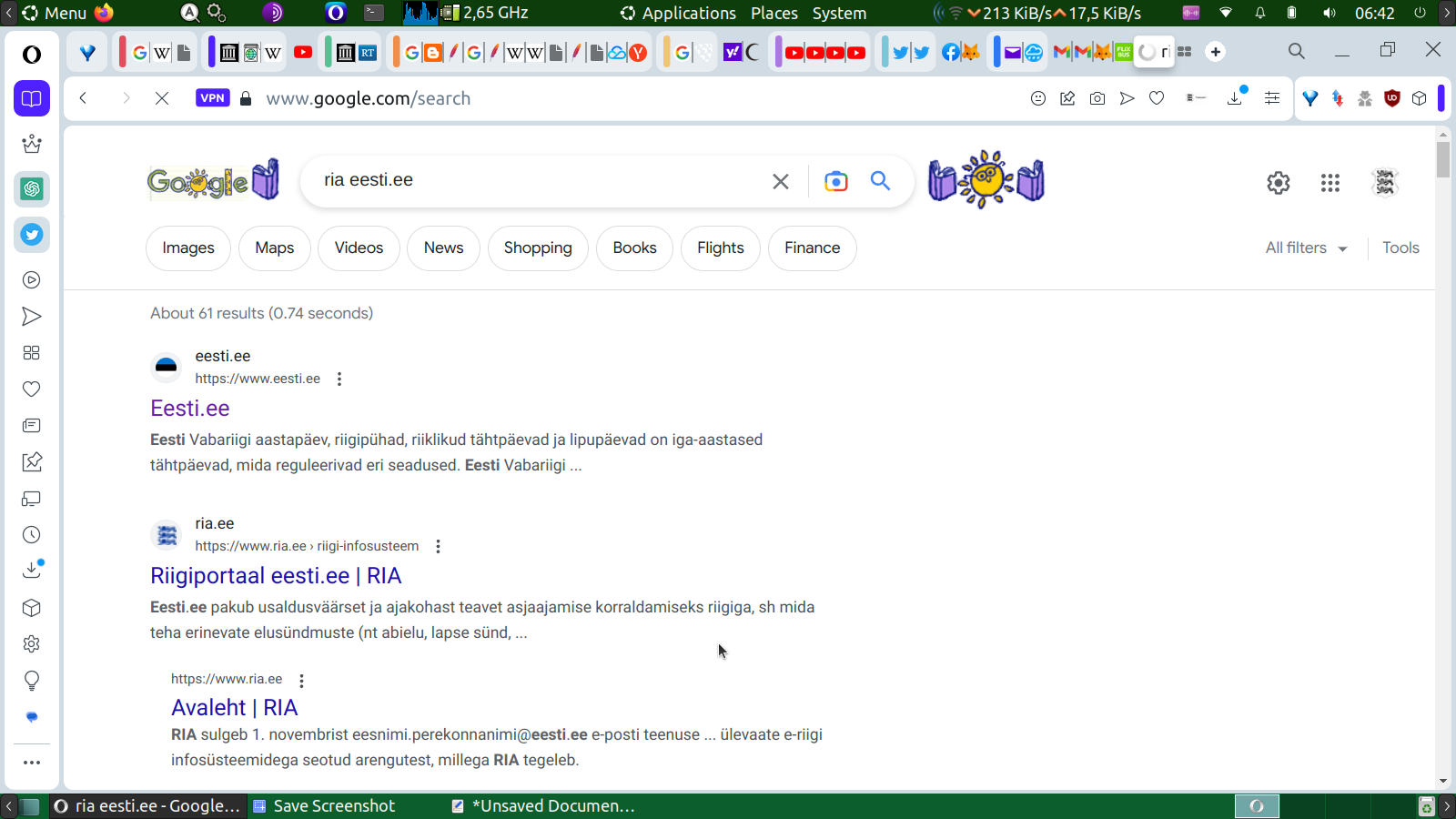Add page to bookmarks with the toolbar heart
Viewport: 1456px width, 819px height.
[x=1157, y=98]
